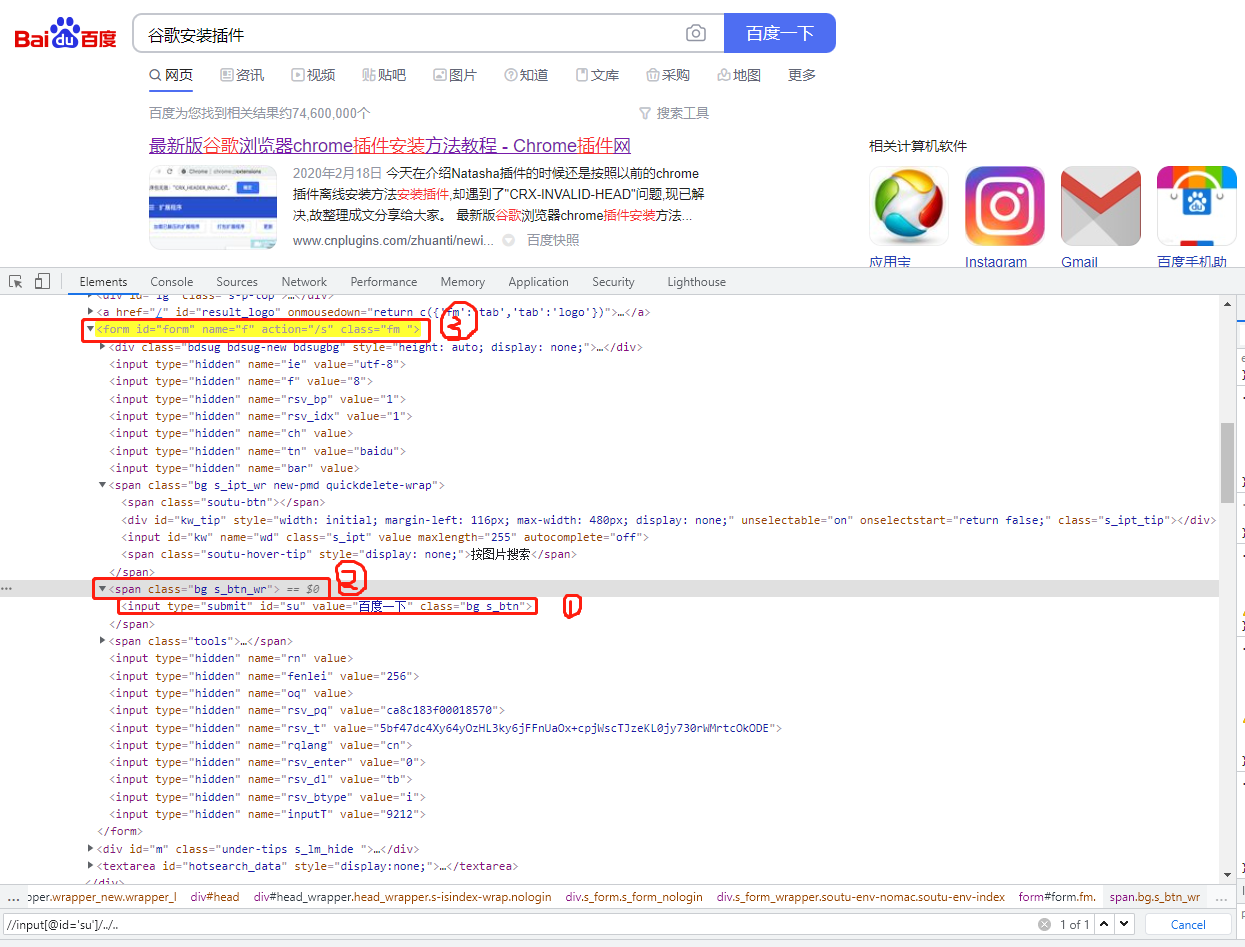
Task: Click the 应用宝 software icon
Action: pyautogui.click(x=908, y=205)
